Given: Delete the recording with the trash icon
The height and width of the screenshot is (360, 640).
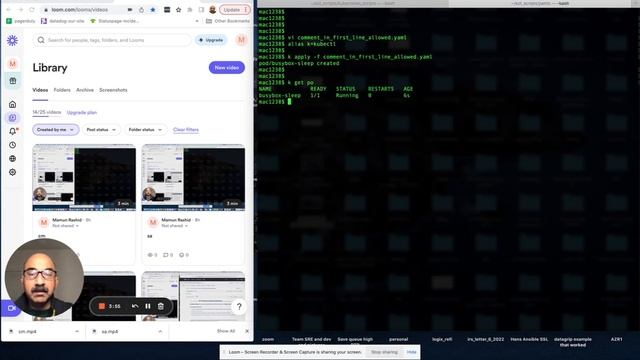Looking at the screenshot, I should coord(161,306).
